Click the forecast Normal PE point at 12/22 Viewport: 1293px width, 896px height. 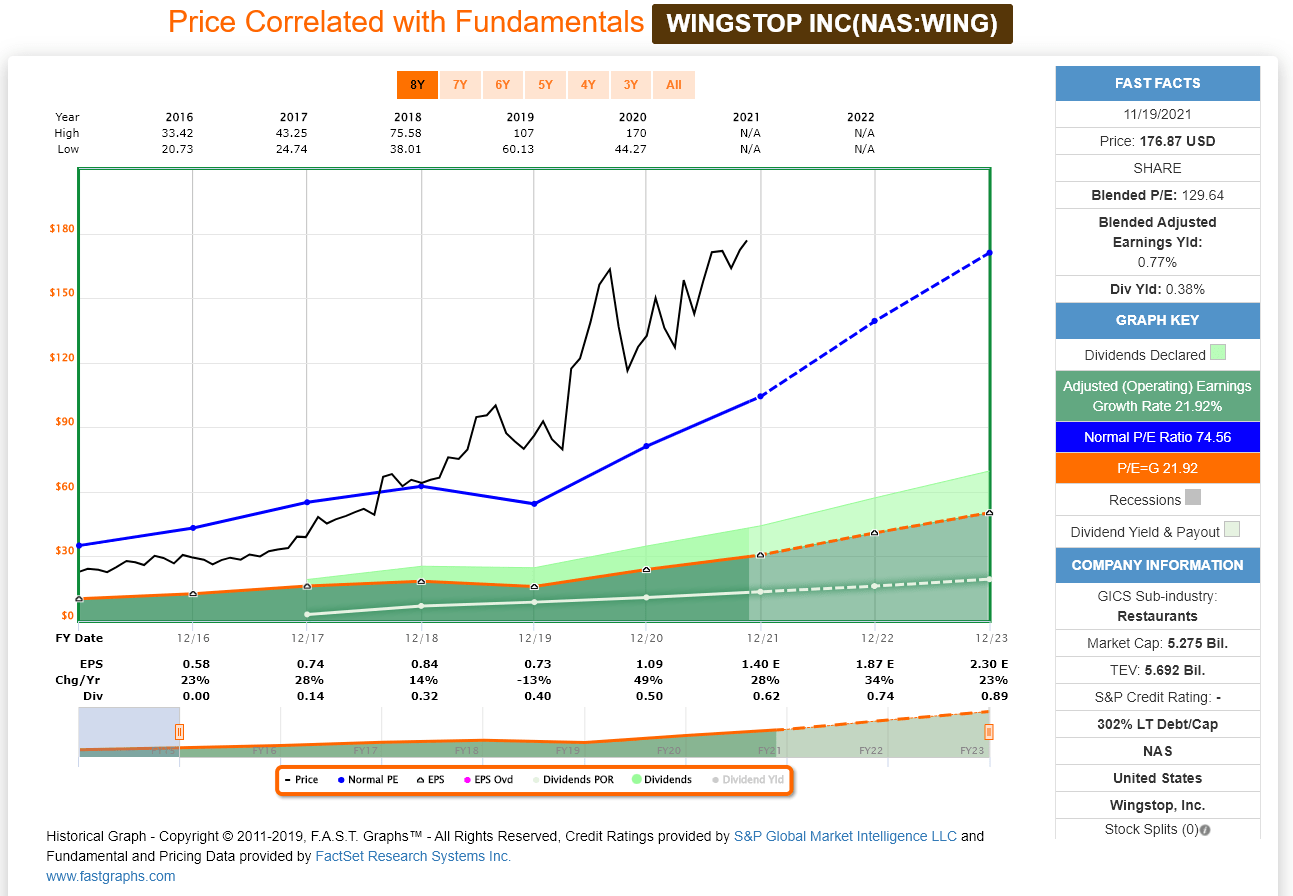[x=874, y=321]
